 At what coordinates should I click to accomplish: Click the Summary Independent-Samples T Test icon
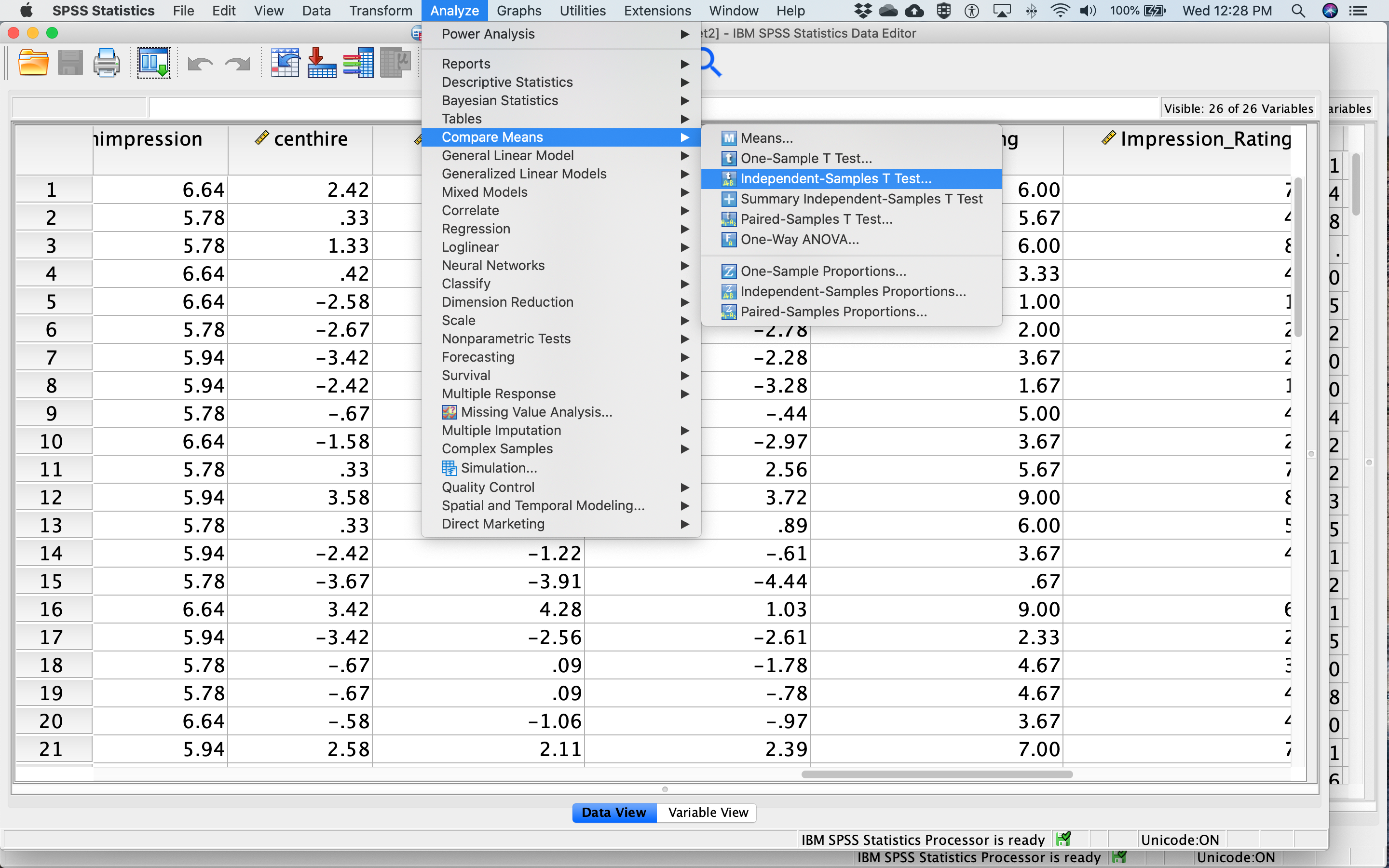click(729, 199)
